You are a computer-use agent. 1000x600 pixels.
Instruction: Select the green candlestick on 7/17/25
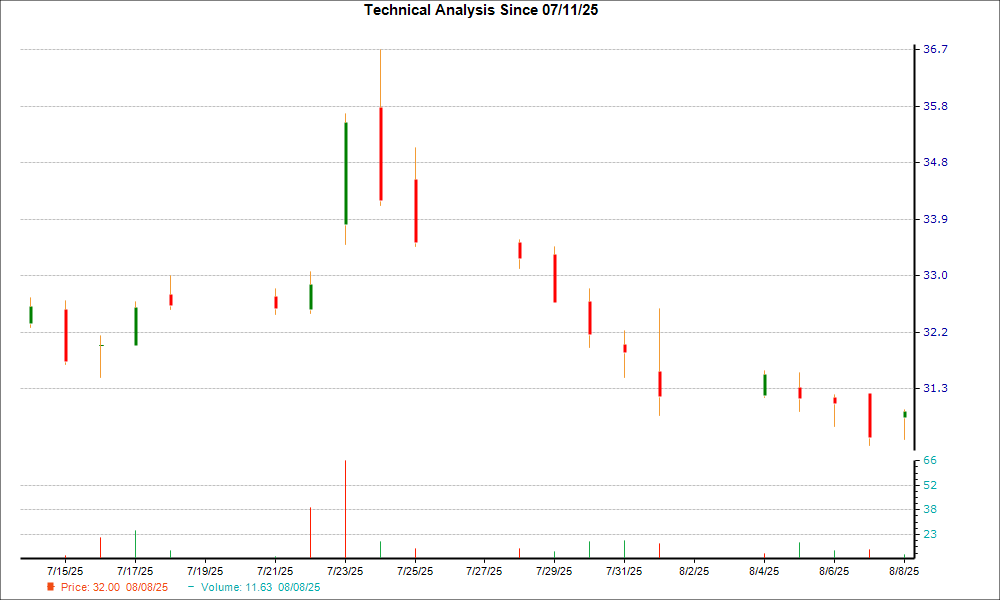coord(136,326)
